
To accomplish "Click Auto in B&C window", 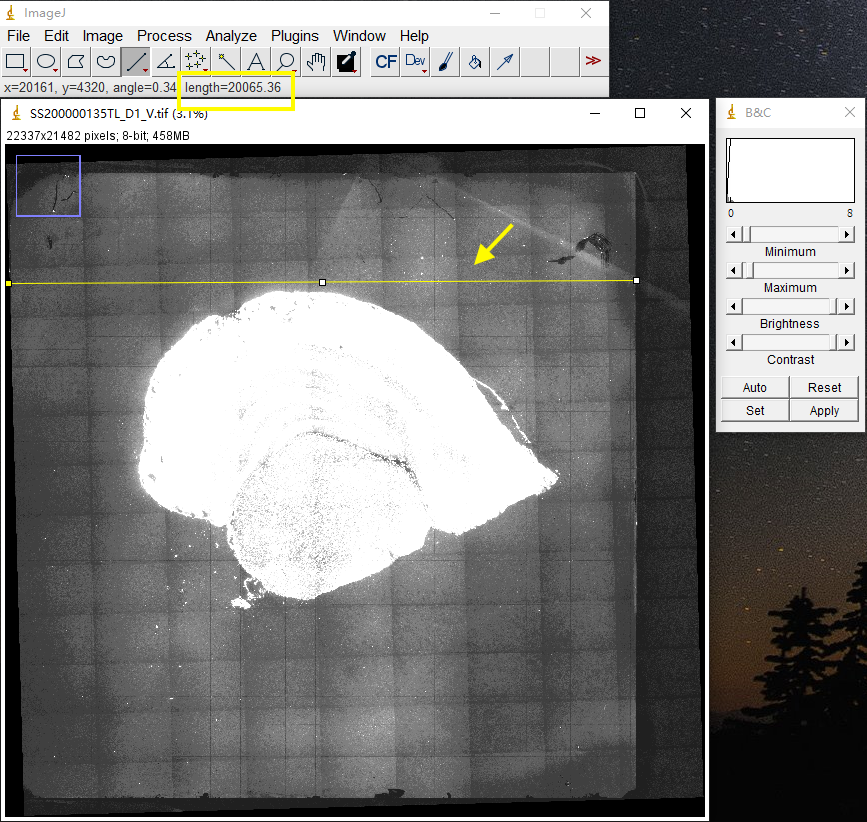I will (755, 388).
